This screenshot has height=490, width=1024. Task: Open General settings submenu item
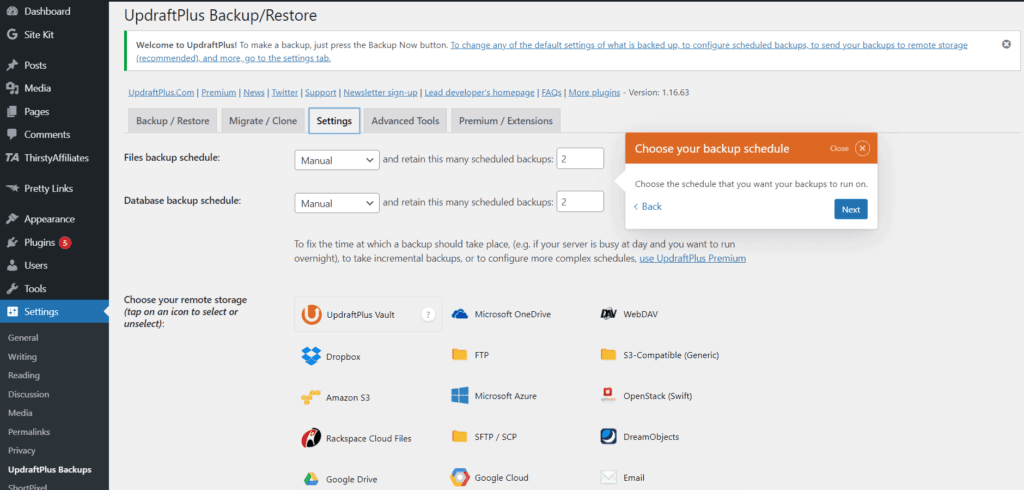click(23, 338)
